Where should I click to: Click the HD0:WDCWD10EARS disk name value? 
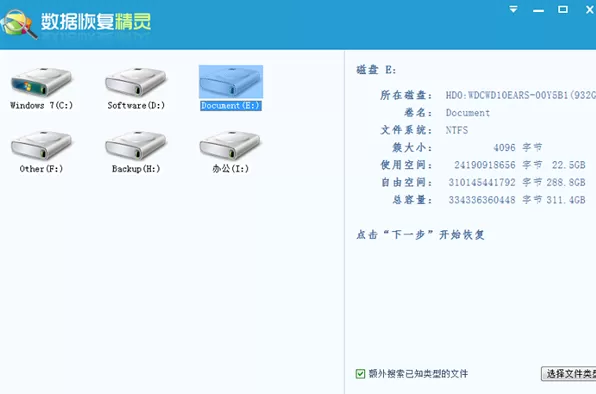521,95
